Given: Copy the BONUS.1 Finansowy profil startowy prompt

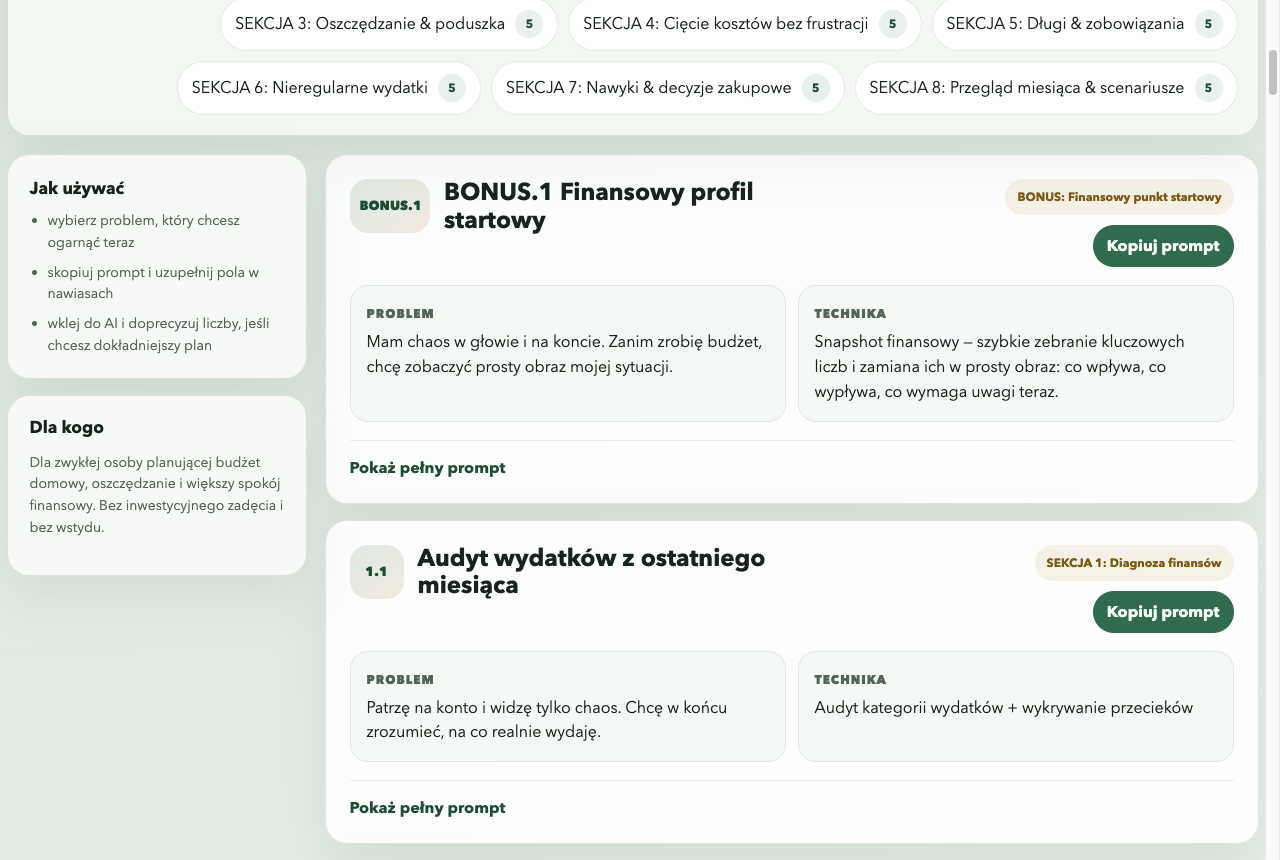Looking at the screenshot, I should point(1163,246).
